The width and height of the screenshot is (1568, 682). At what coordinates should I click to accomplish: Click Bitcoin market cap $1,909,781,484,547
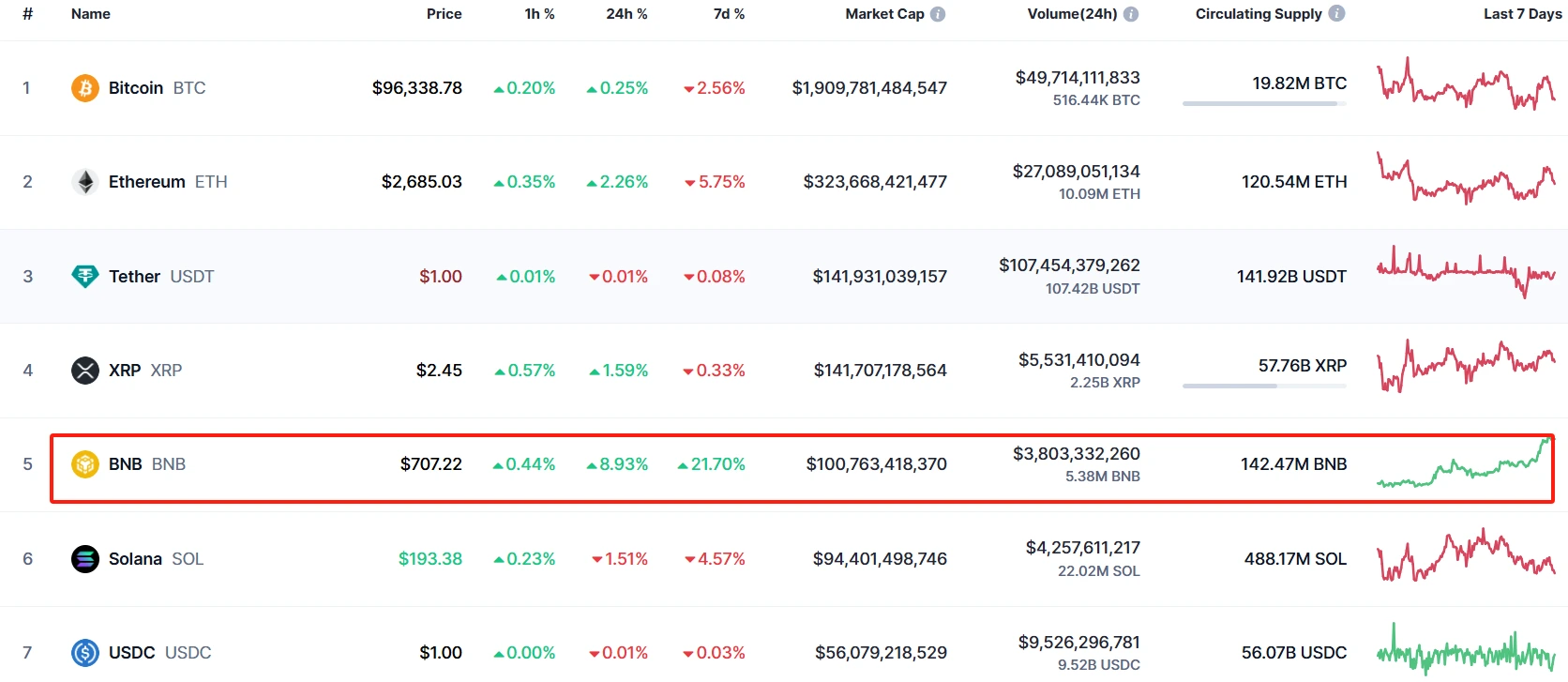pyautogui.click(x=869, y=88)
